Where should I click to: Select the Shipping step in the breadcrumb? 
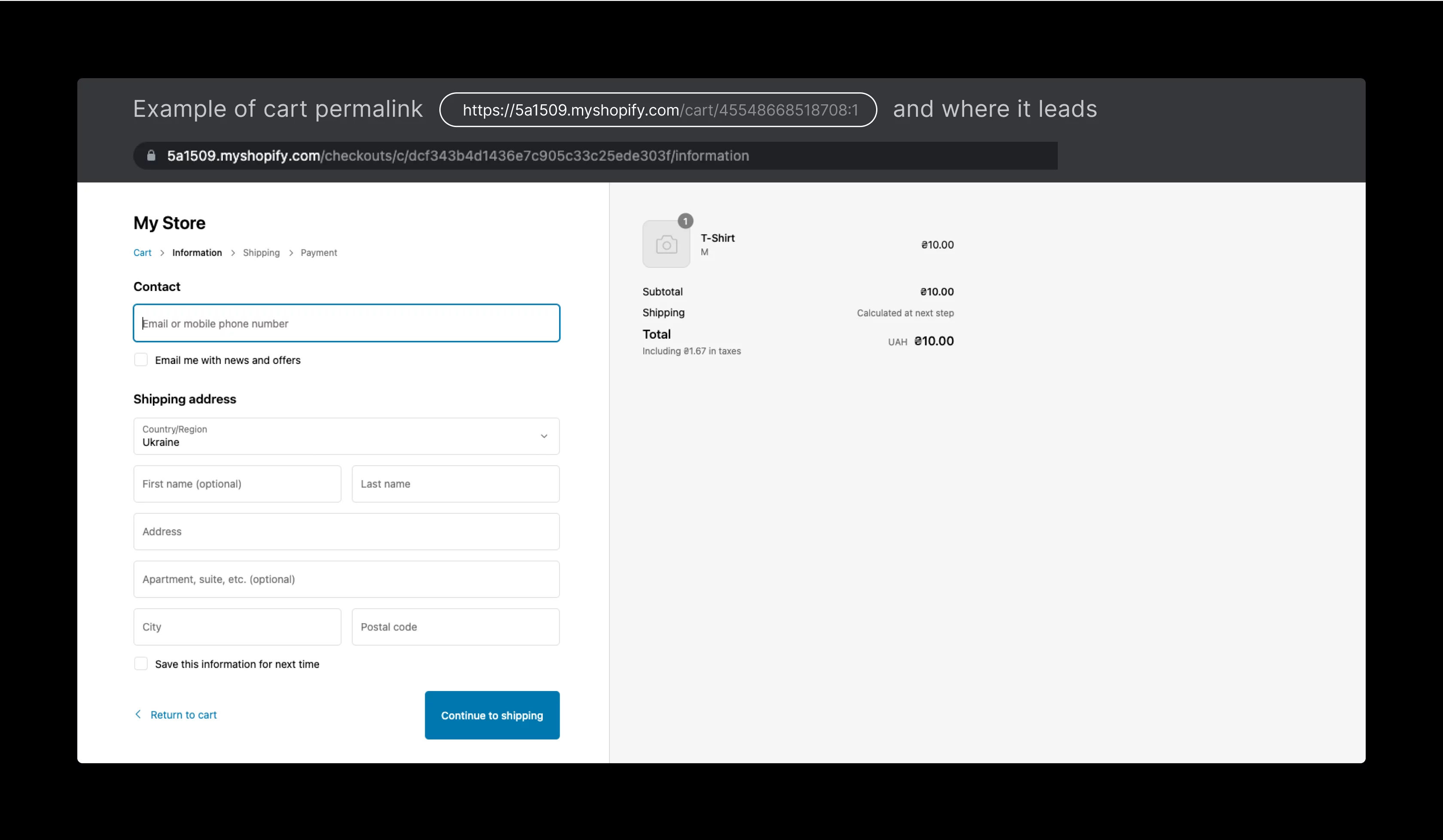(261, 252)
